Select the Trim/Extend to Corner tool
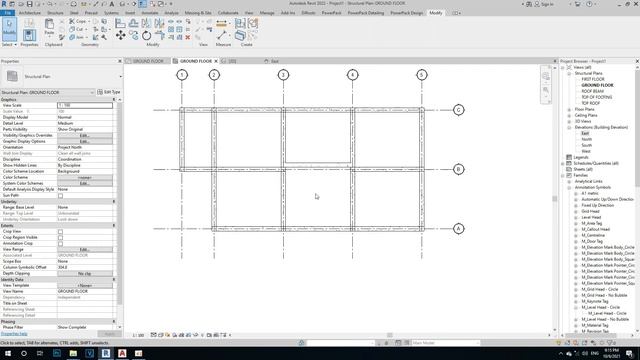This screenshot has width=640, height=360. [x=160, y=36]
